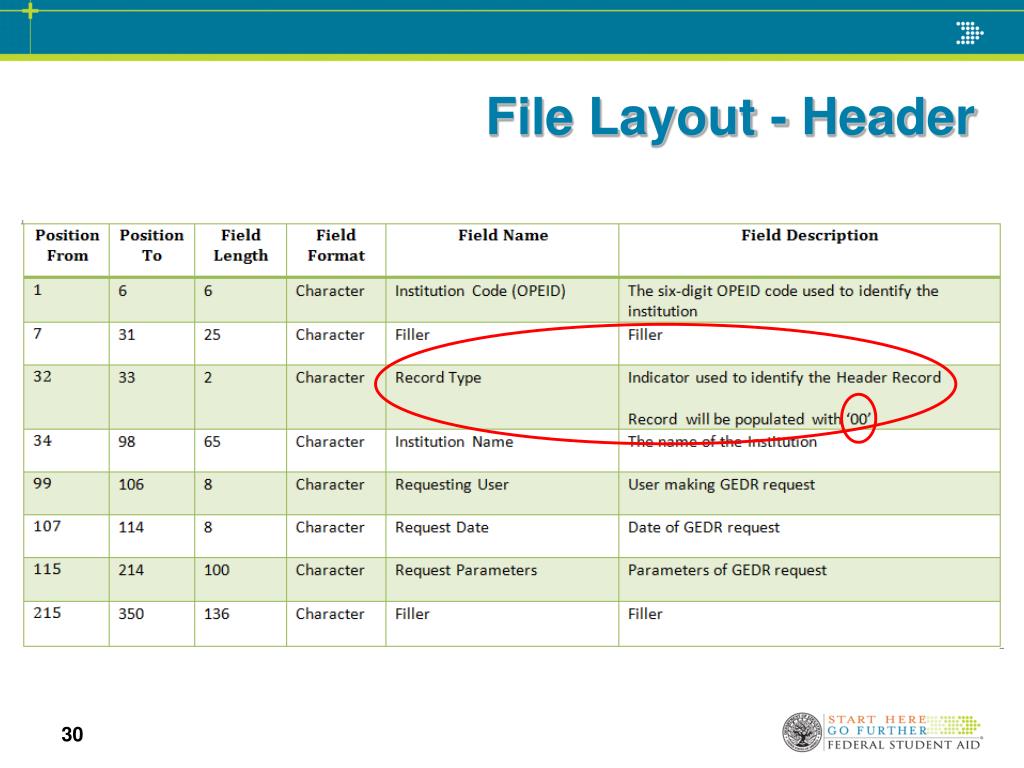This screenshot has height=768, width=1024.
Task: Click position-from value '32'
Action: (42, 377)
